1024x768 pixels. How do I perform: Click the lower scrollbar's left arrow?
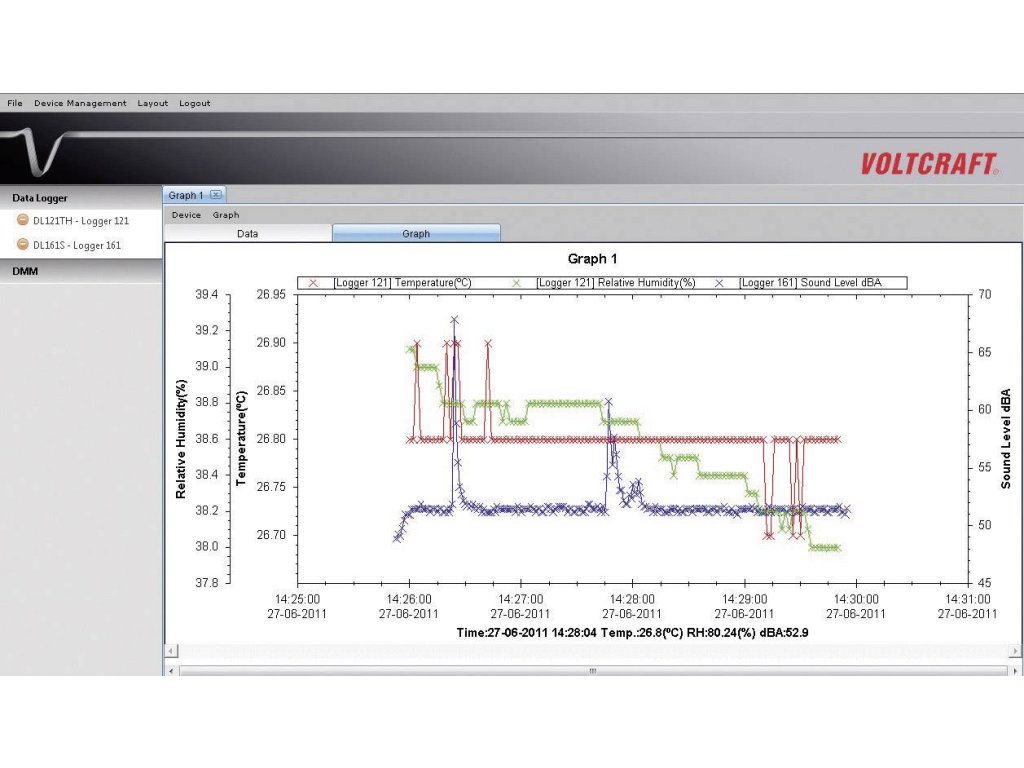(x=171, y=671)
